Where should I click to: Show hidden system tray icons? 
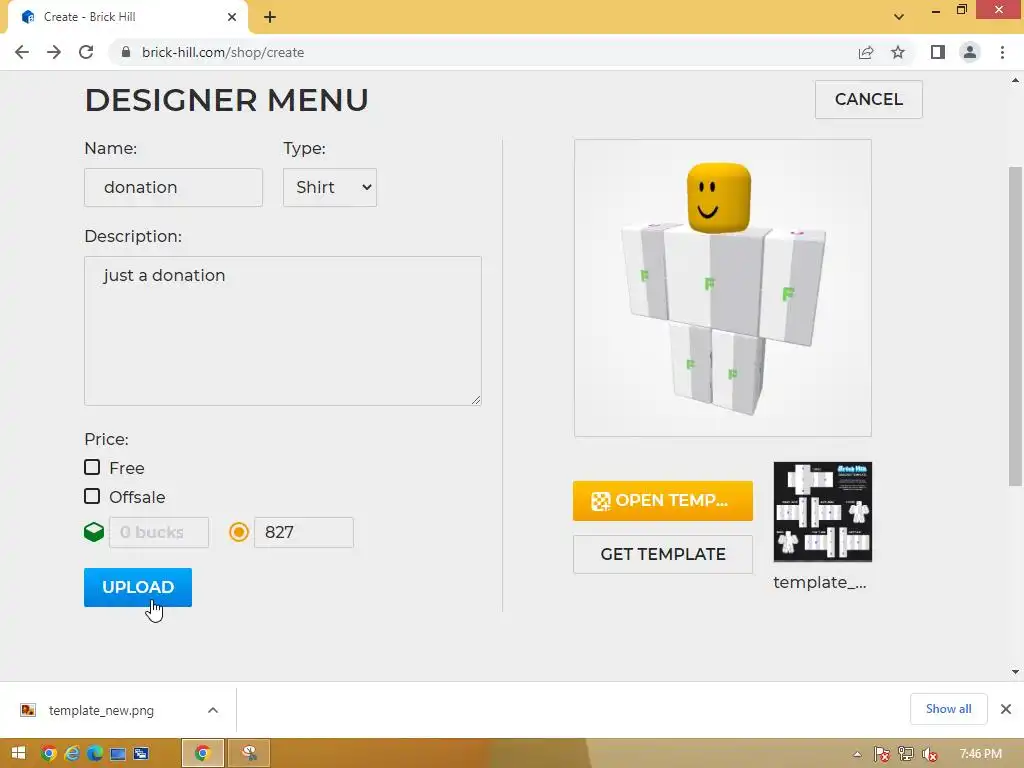[857, 754]
